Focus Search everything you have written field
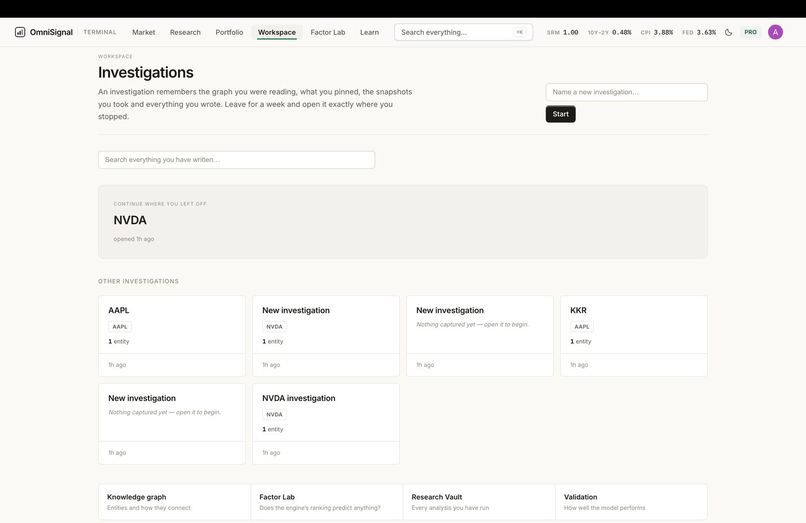Viewport: 806px width, 523px height. point(236,159)
